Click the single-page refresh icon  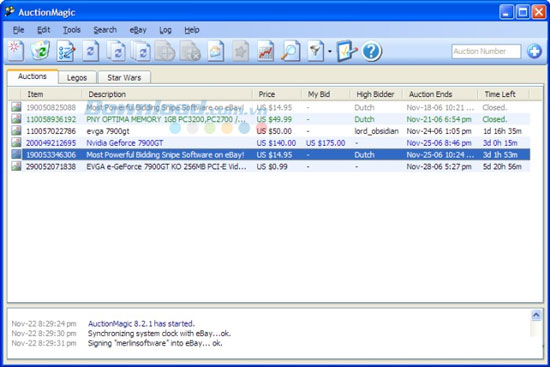(x=90, y=51)
